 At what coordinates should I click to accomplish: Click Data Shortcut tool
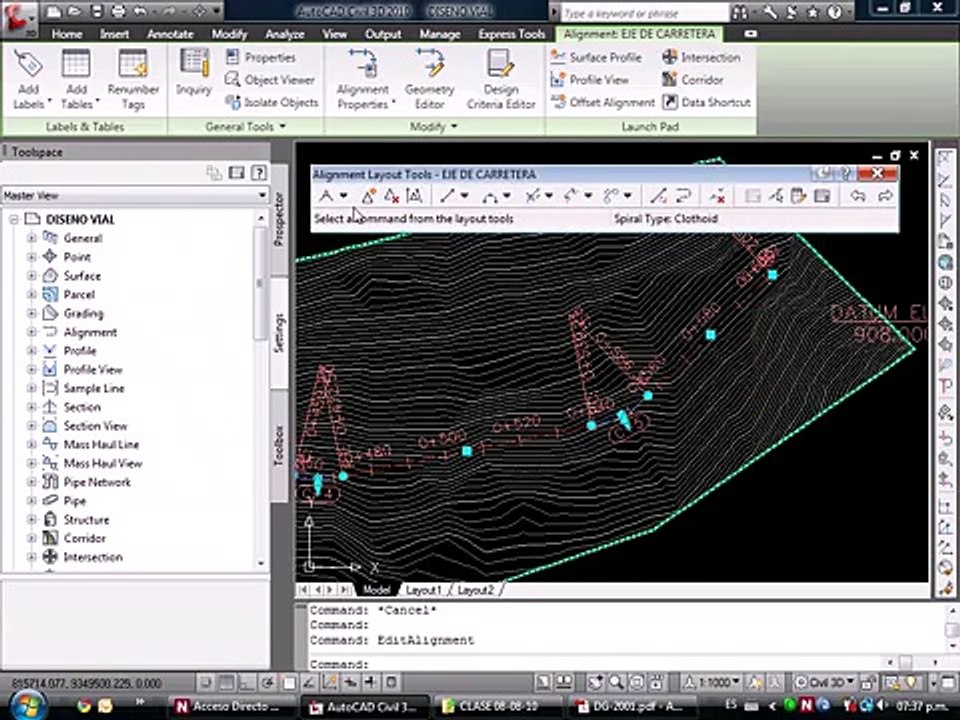707,102
